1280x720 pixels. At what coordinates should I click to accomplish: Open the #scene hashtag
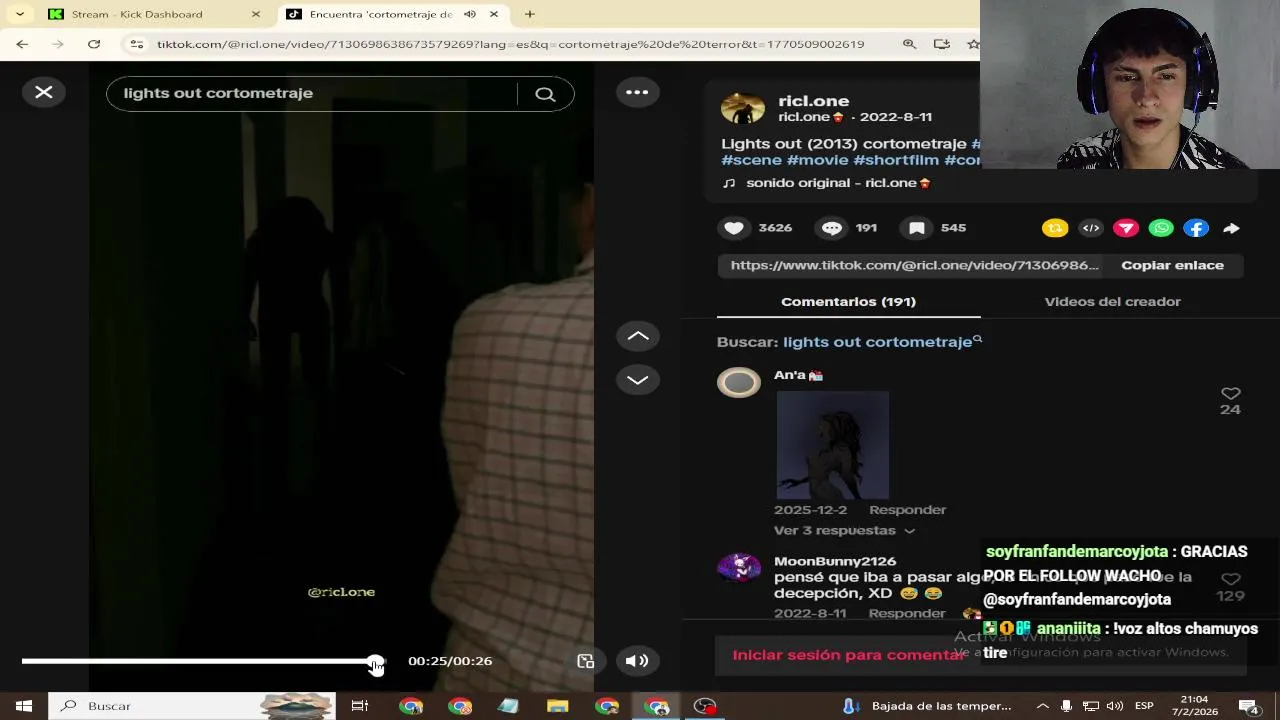pyautogui.click(x=751, y=160)
